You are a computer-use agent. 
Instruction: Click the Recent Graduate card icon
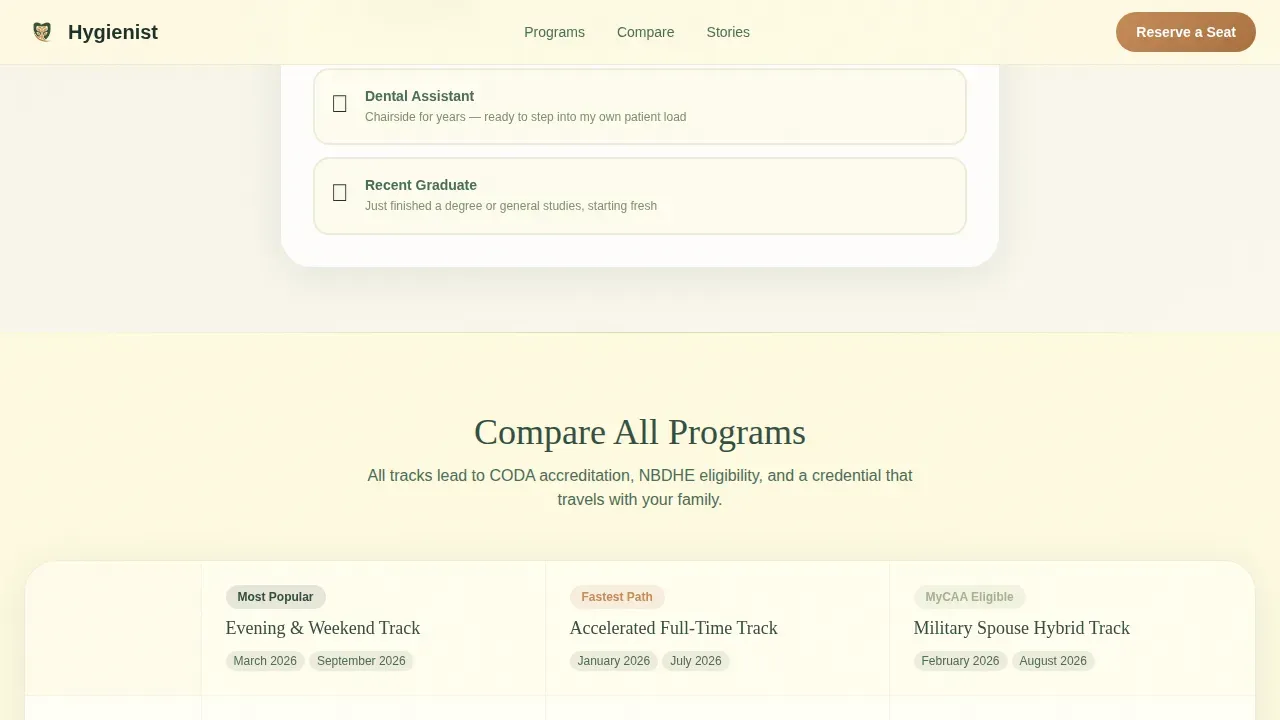(340, 193)
